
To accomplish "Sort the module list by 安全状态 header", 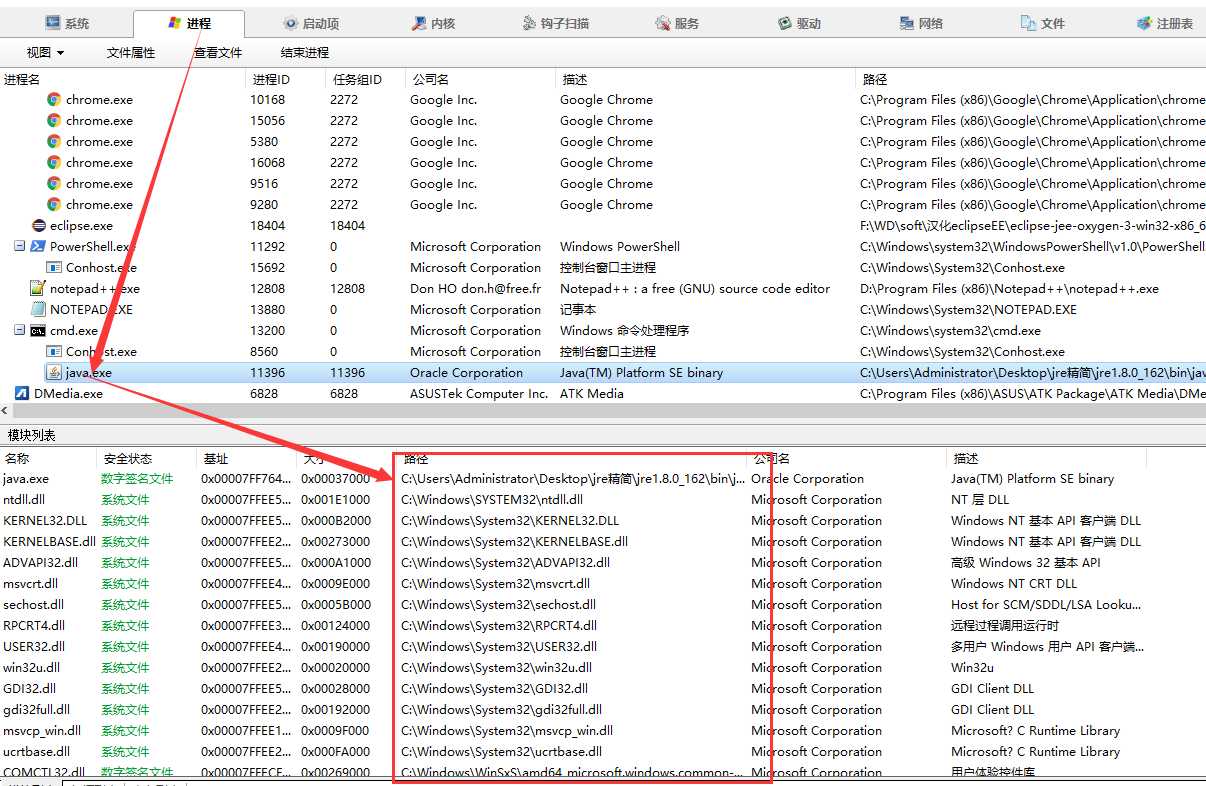I will click(x=147, y=458).
